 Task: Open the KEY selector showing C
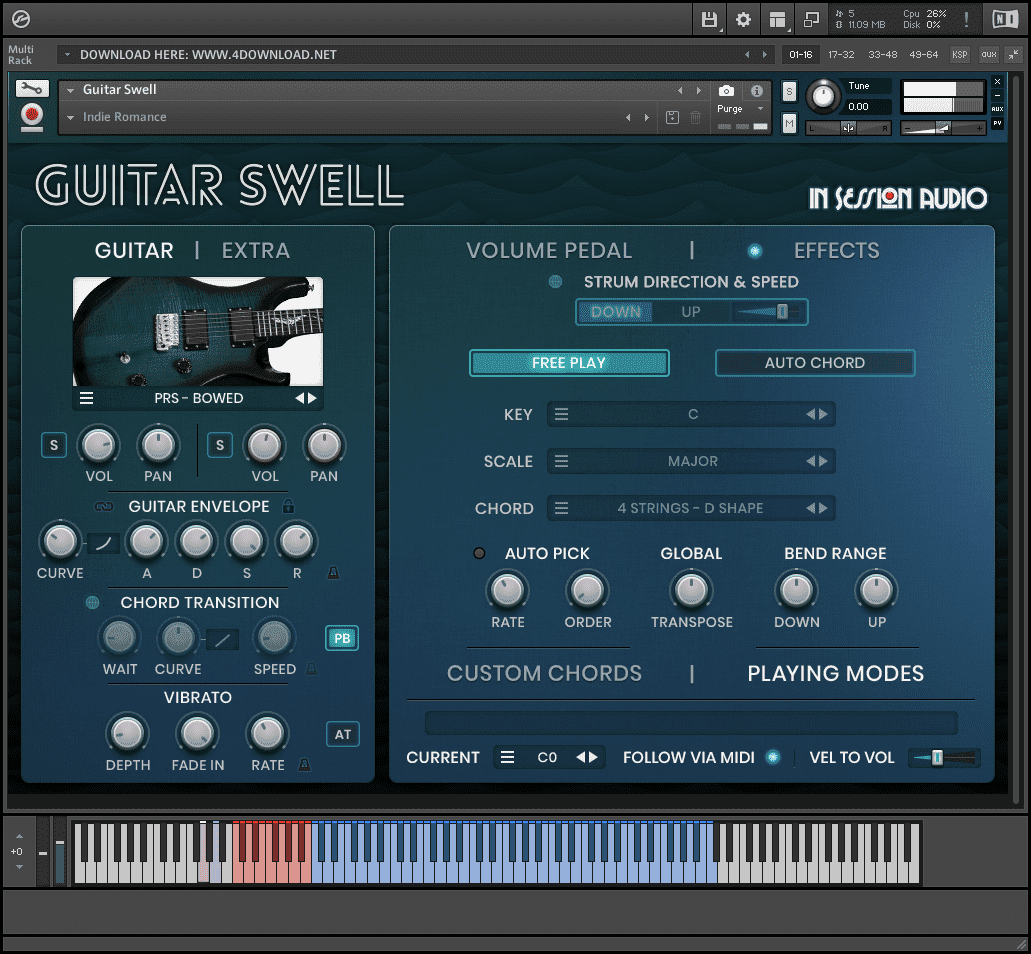pyautogui.click(x=691, y=414)
